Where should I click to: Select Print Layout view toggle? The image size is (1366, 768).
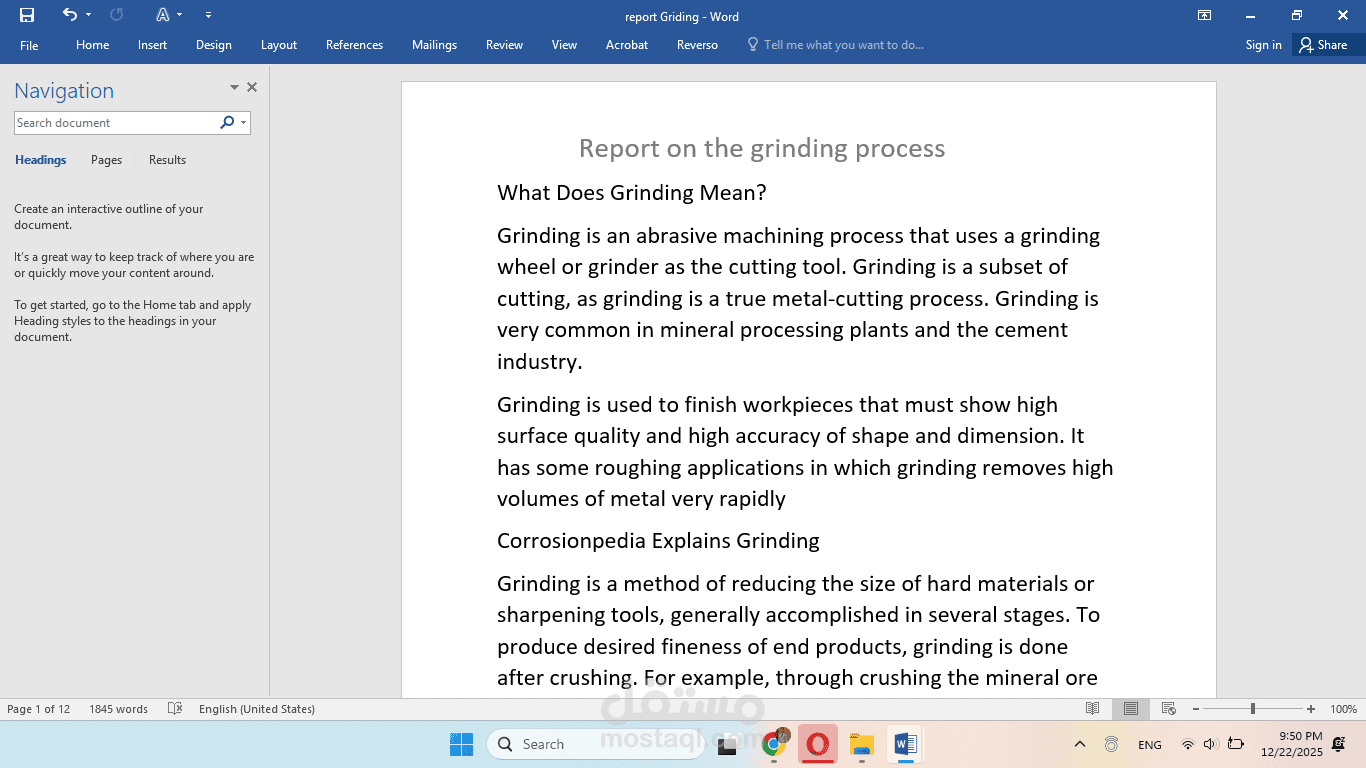[x=1130, y=708]
